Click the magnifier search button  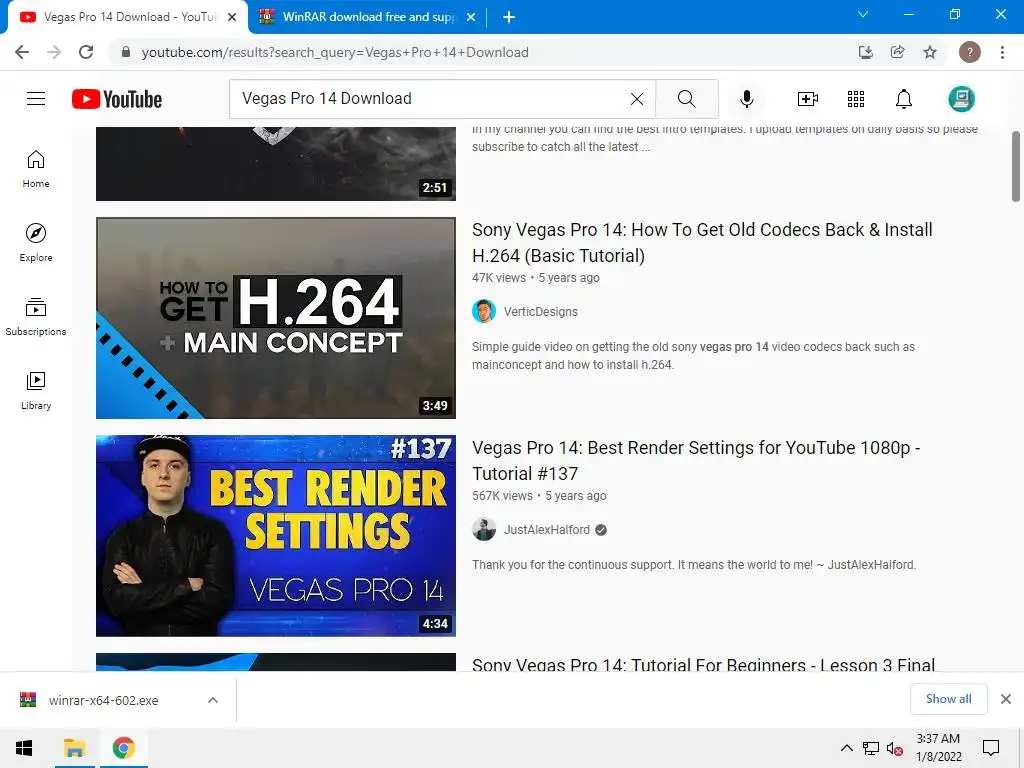coord(686,99)
